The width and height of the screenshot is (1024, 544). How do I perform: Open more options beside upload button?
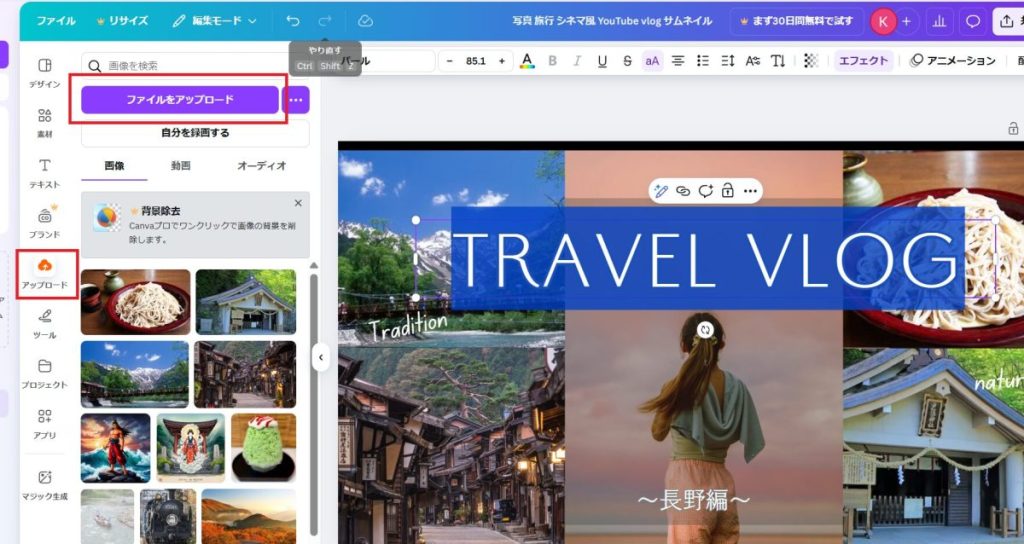click(x=295, y=100)
